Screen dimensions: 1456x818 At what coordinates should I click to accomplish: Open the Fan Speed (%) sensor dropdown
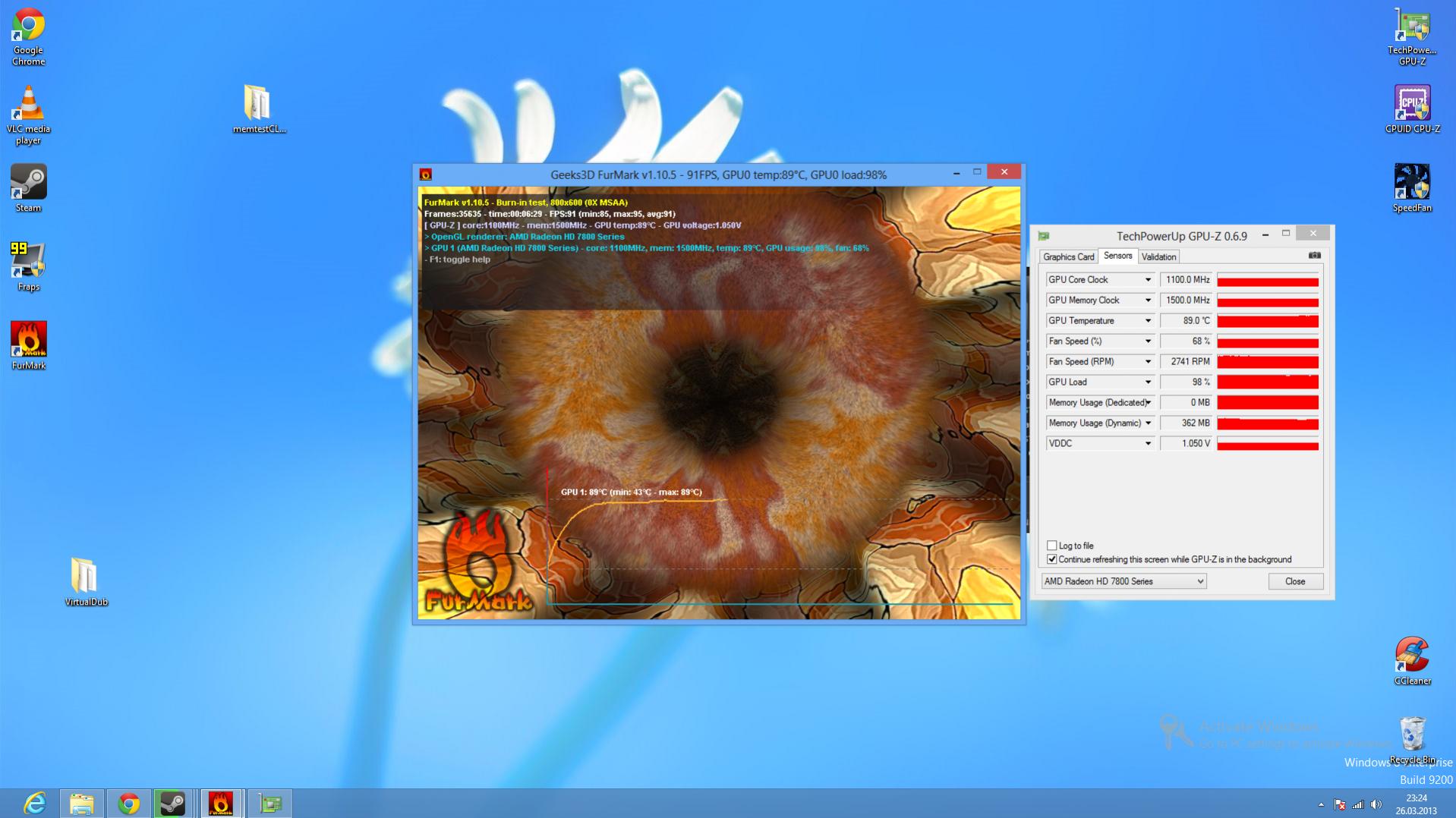(1148, 341)
